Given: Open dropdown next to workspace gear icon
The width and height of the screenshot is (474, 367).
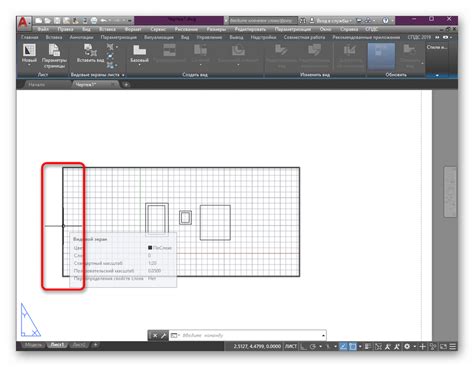Looking at the screenshot, I should [415, 347].
